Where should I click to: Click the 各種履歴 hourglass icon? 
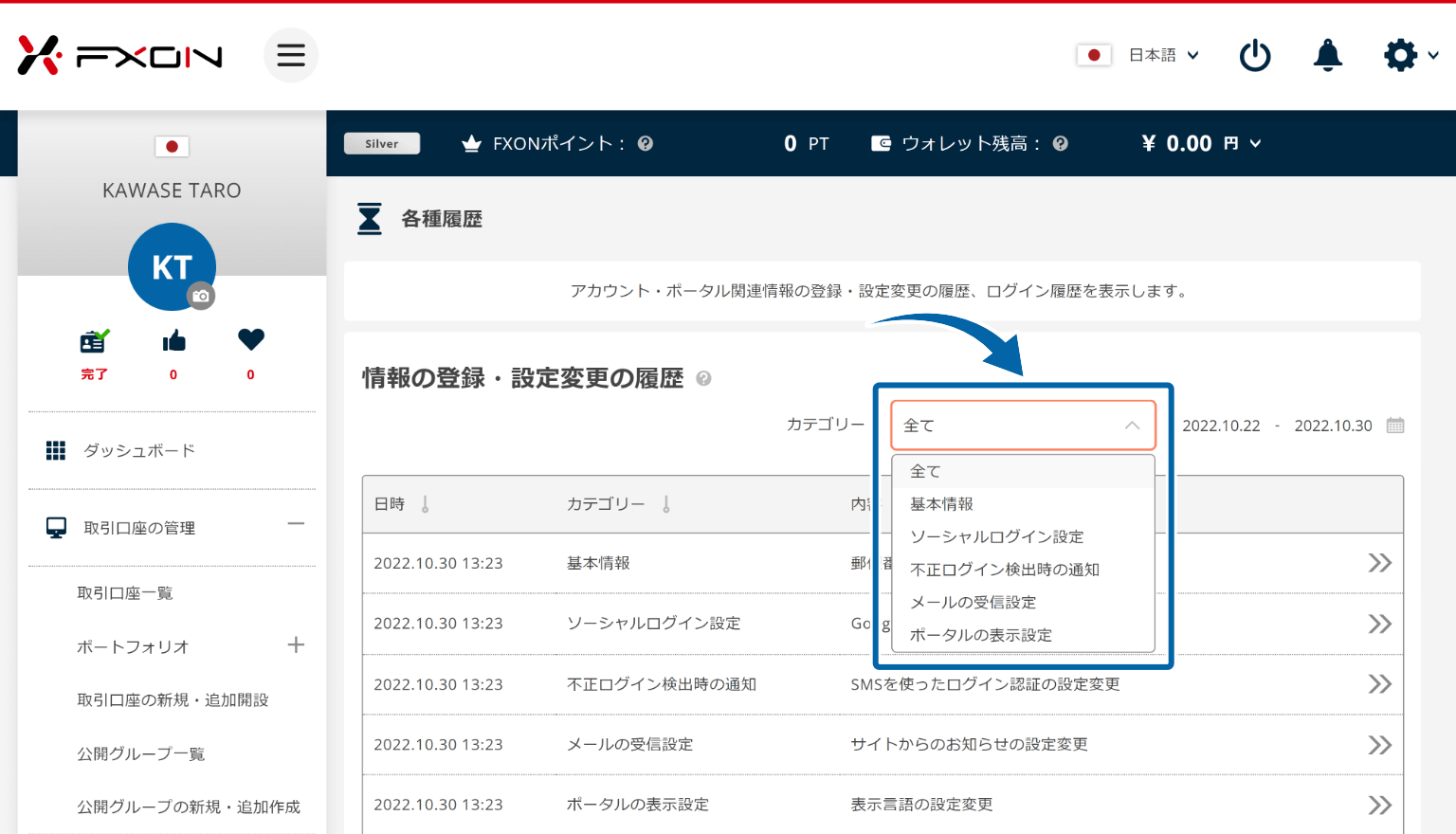pyautogui.click(x=370, y=218)
